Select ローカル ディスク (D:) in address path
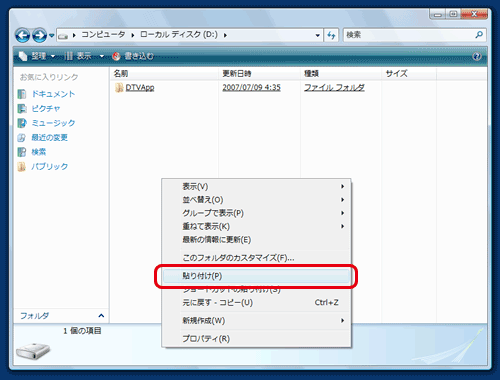 [x=179, y=35]
